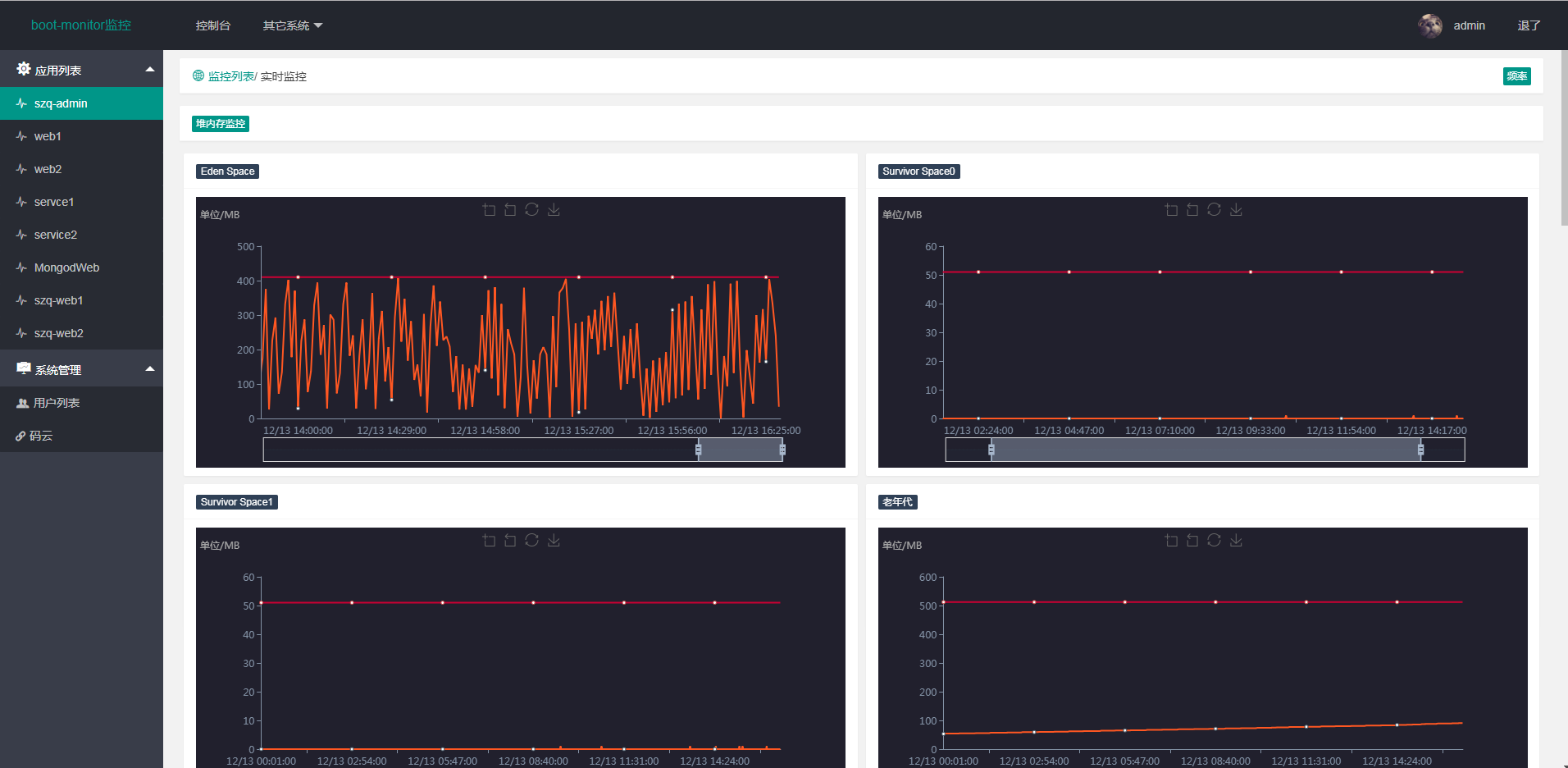
Task: Click the 实时监控 breadcrumb text
Action: pyautogui.click(x=284, y=76)
